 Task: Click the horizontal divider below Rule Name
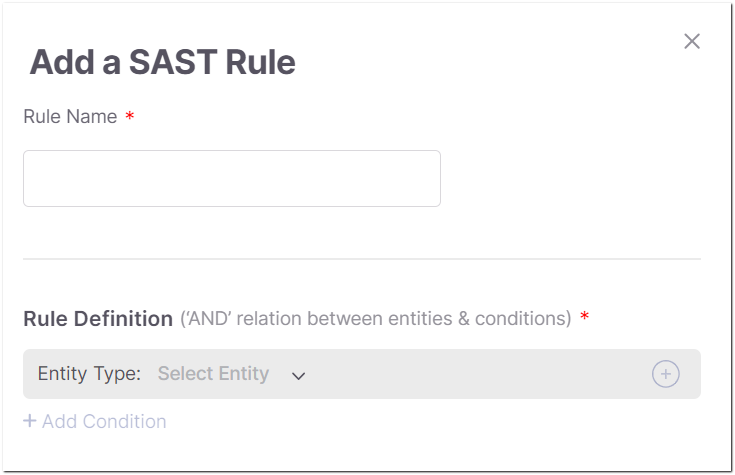[x=362, y=258]
